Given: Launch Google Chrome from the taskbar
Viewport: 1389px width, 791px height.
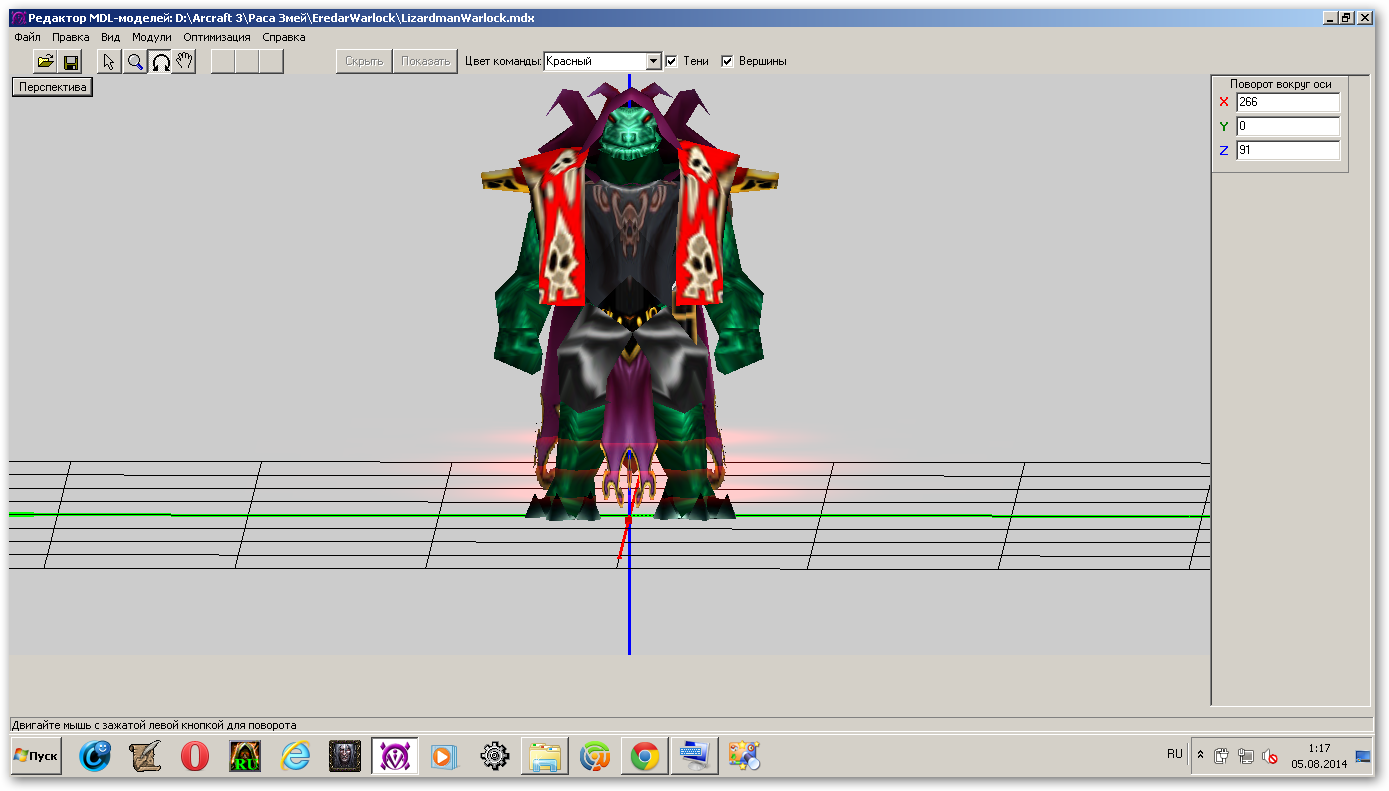Looking at the screenshot, I should point(645,757).
